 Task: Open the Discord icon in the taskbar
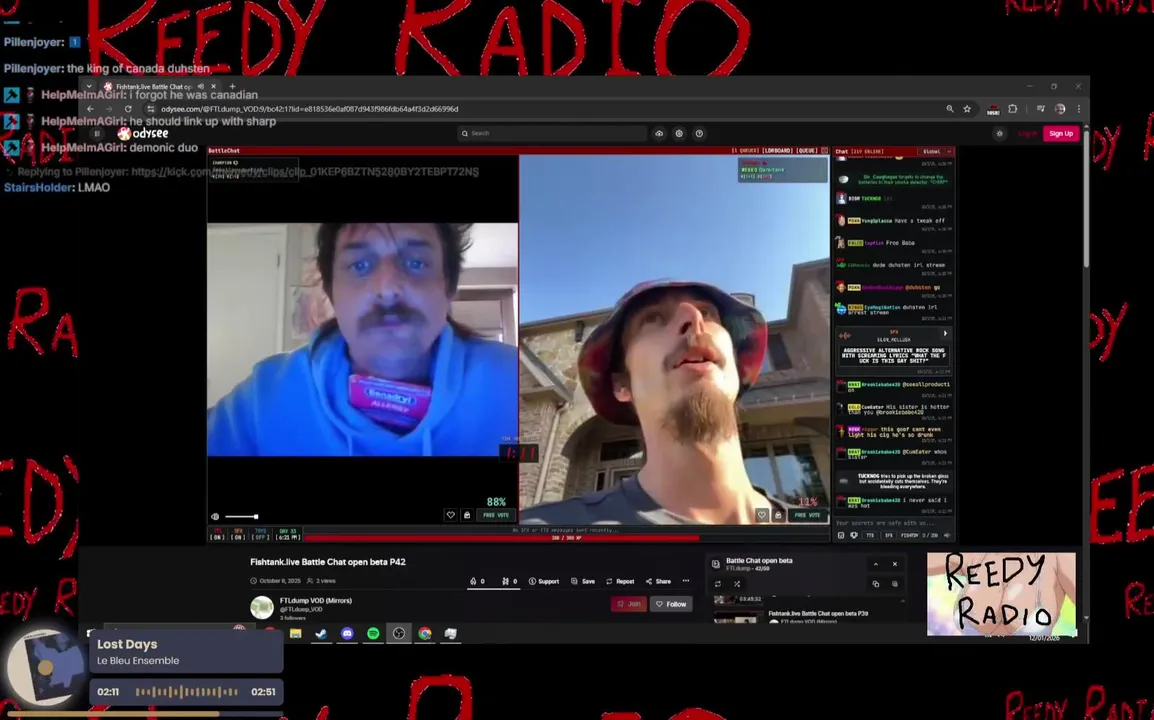pyautogui.click(x=347, y=633)
